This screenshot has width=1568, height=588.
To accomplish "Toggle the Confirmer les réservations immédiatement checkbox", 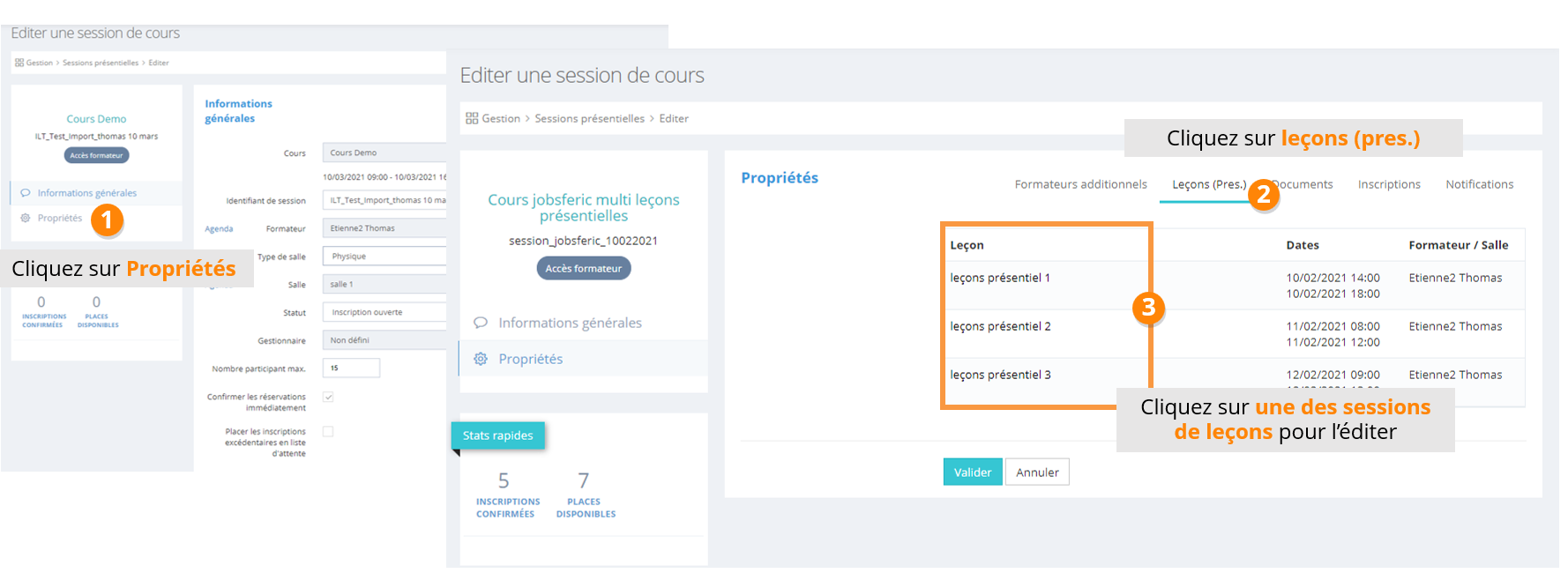I will (x=328, y=397).
